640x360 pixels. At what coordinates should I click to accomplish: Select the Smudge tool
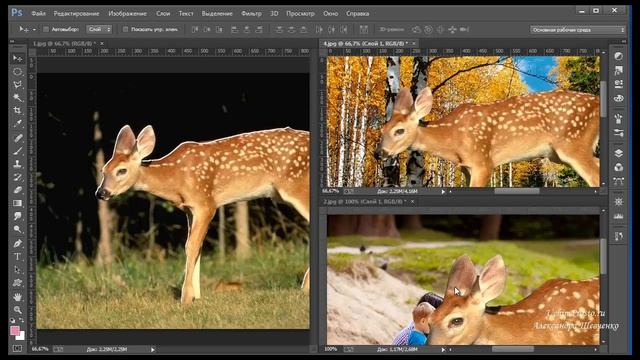click(17, 216)
